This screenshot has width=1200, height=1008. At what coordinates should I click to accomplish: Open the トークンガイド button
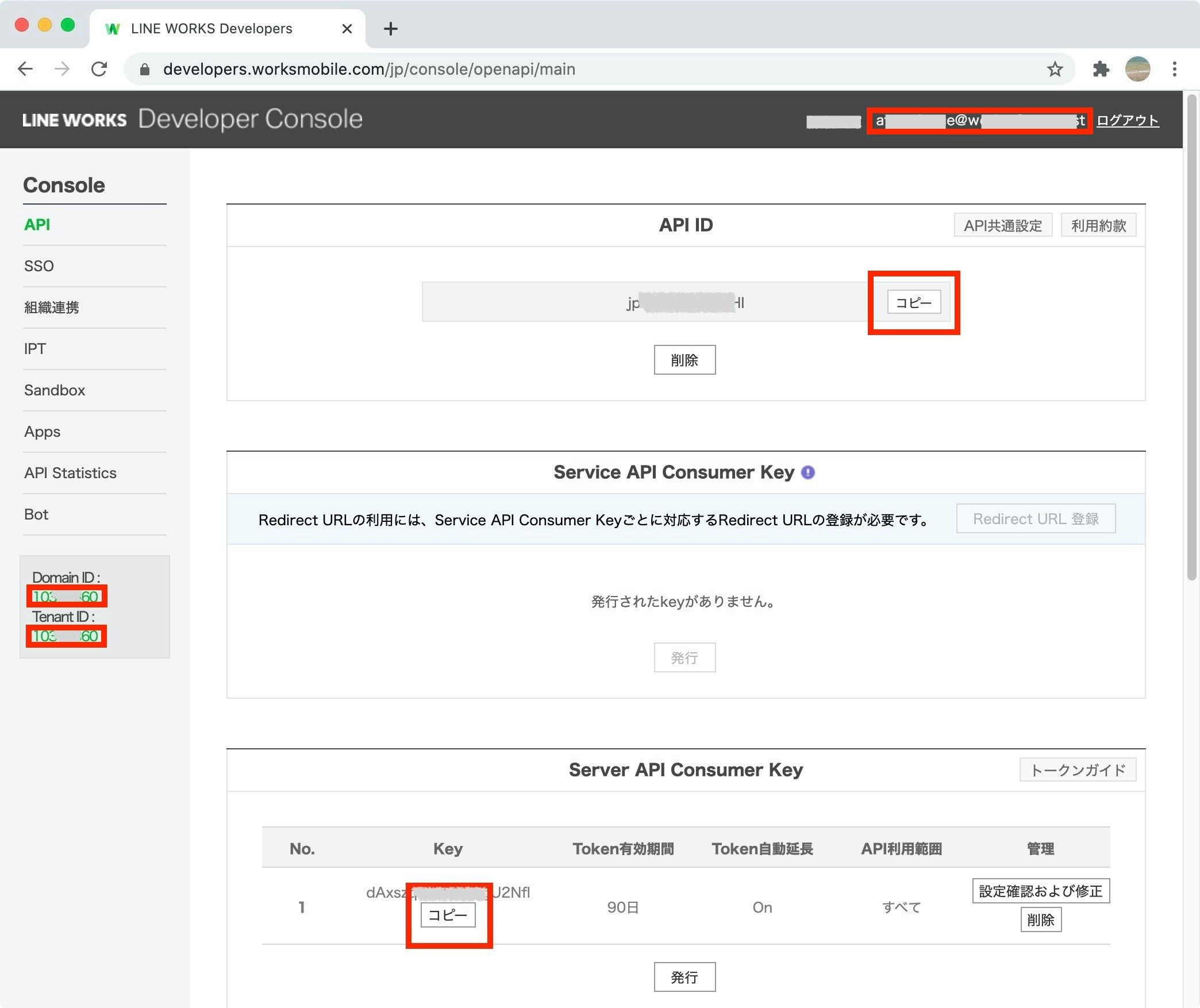click(x=1078, y=770)
